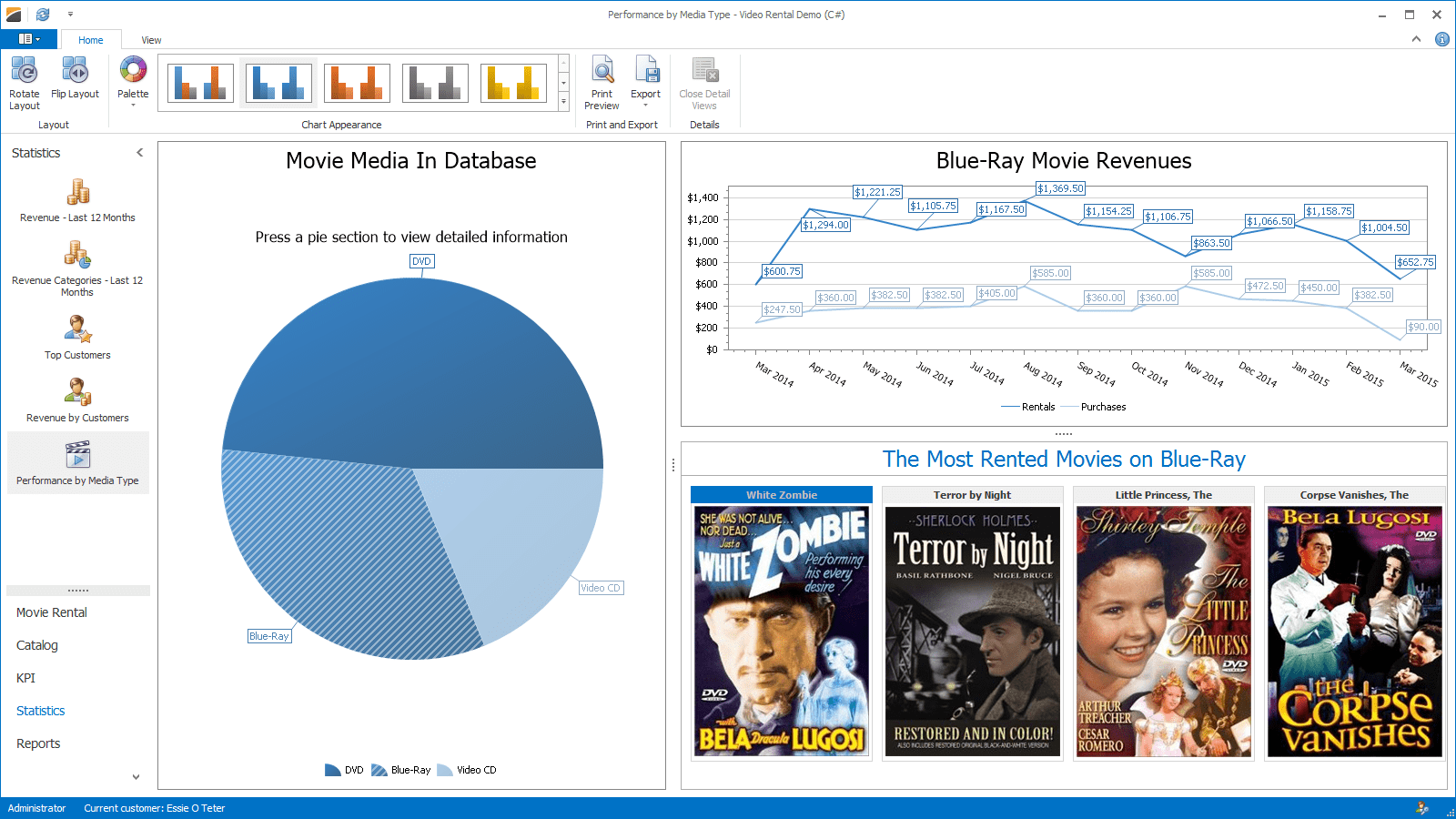Click horizontal splitter below revenue chart
Viewport: 1456px width, 819px height.
point(1064,434)
